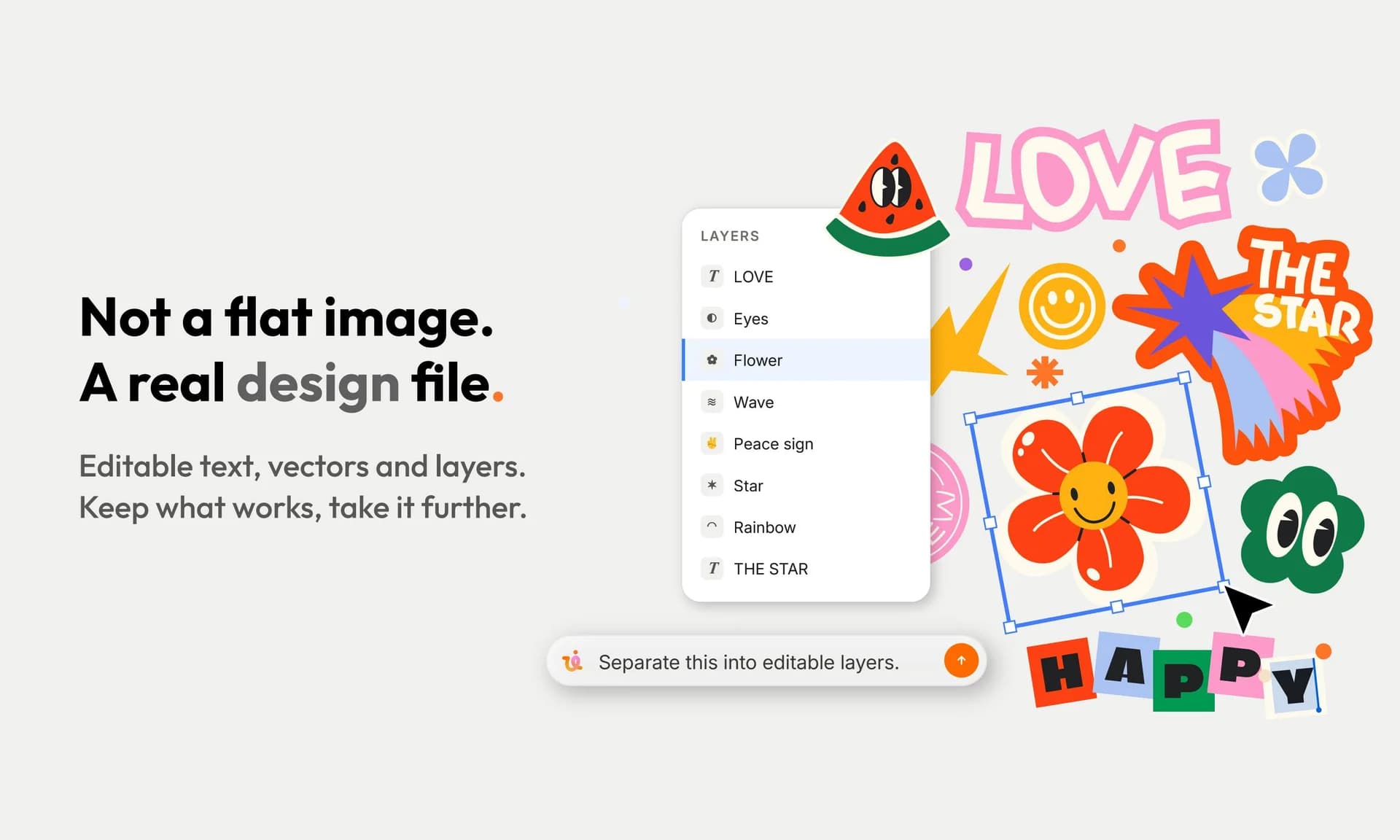
Task: Select the Rainbow layer name
Action: 764,527
